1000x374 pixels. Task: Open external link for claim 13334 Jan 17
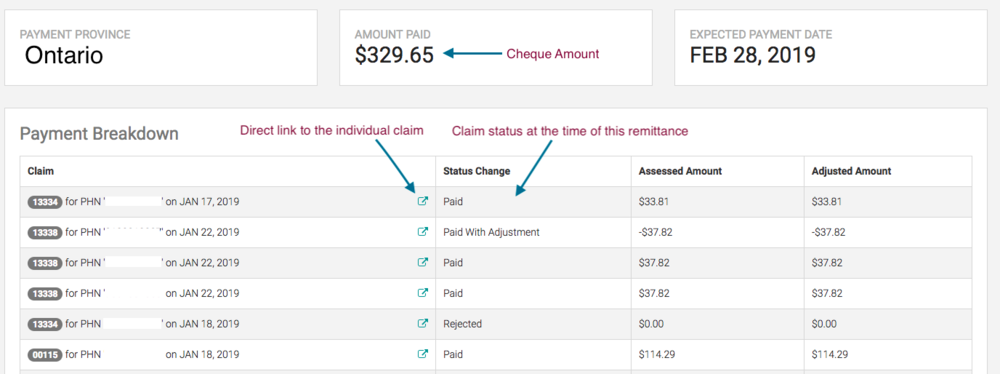[422, 202]
